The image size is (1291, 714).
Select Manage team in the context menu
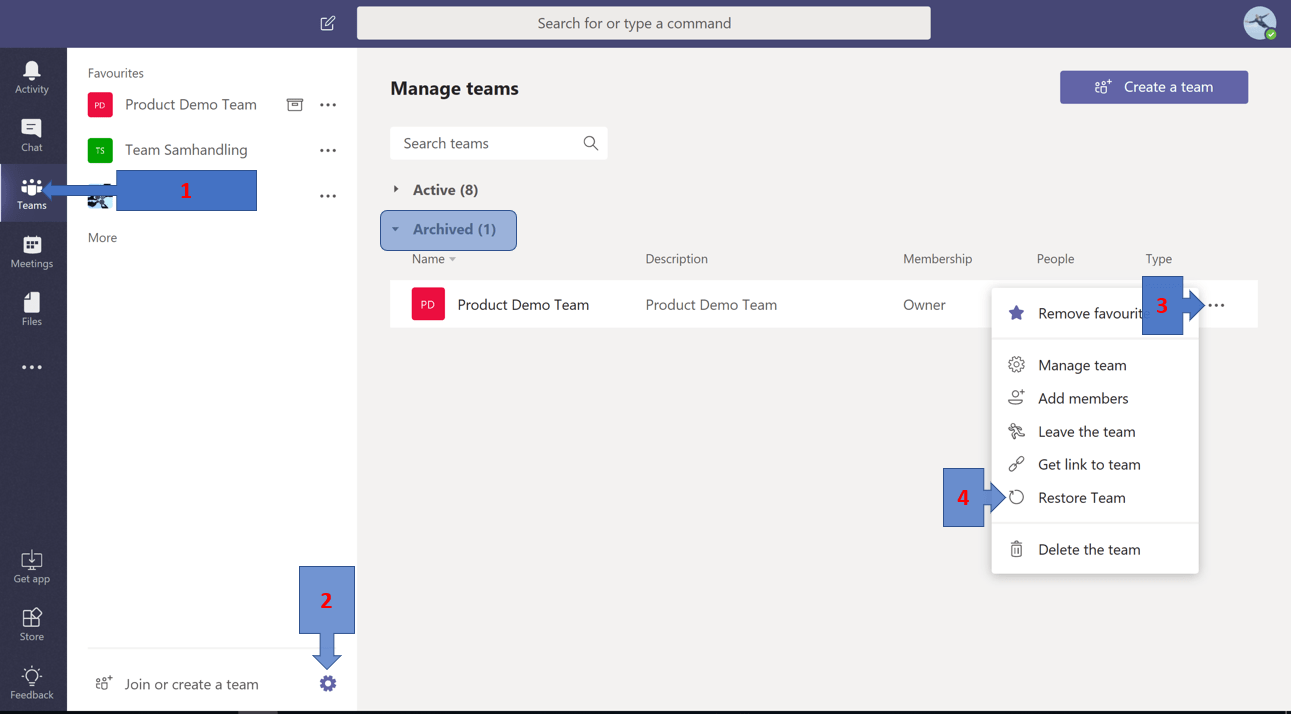tap(1081, 366)
